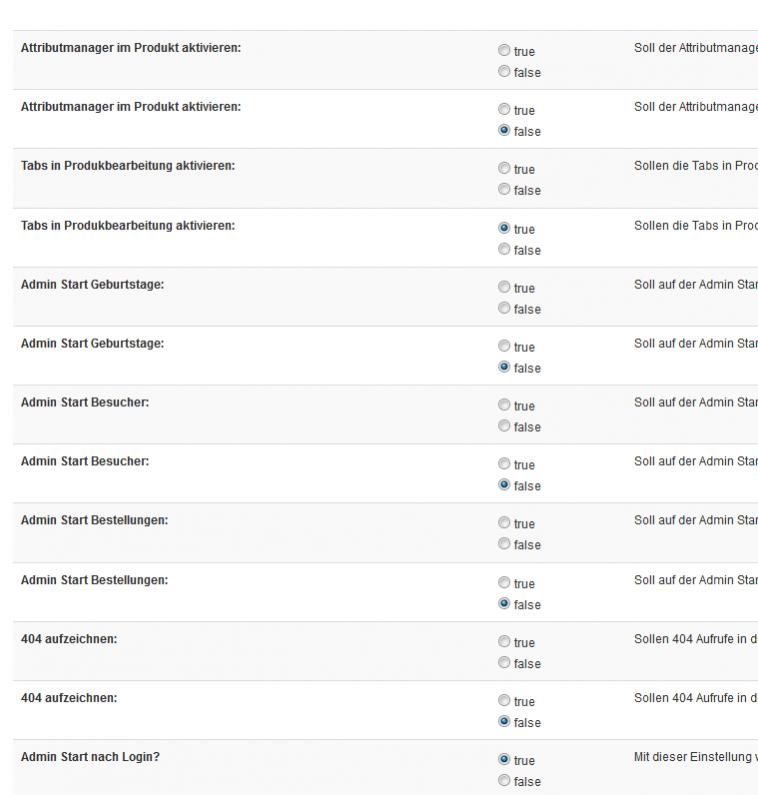Image resolution: width=758 pixels, height=795 pixels.
Task: Pick false in the unselected Tabs in Produkbearbeitung row
Action: [504, 190]
